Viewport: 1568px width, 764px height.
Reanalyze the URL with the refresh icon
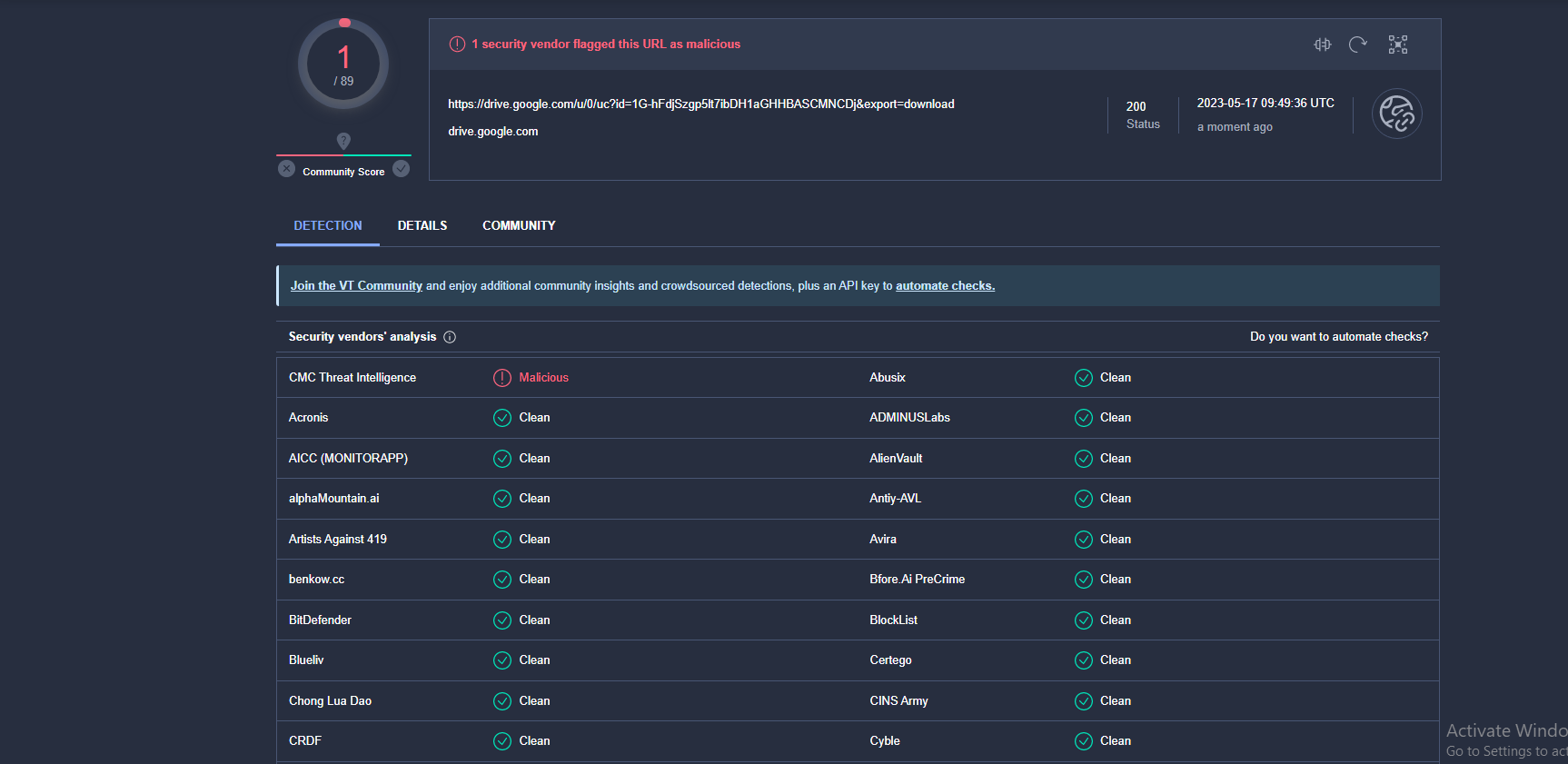1358,45
